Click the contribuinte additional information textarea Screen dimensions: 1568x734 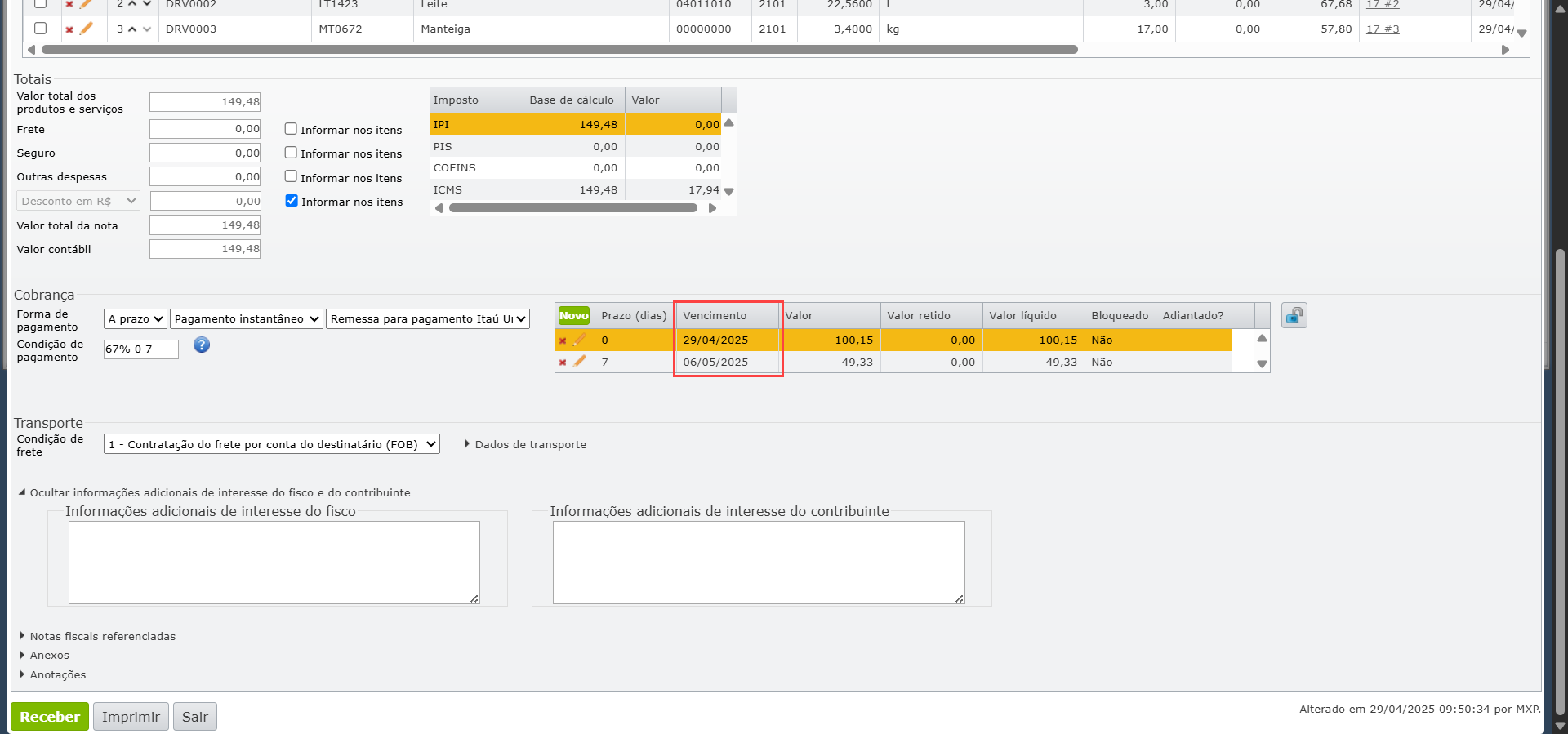pyautogui.click(x=759, y=563)
